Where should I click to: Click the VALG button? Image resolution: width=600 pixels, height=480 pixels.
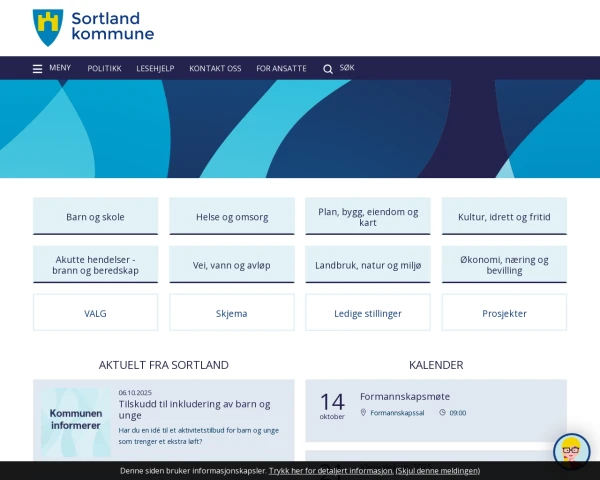[95, 312]
